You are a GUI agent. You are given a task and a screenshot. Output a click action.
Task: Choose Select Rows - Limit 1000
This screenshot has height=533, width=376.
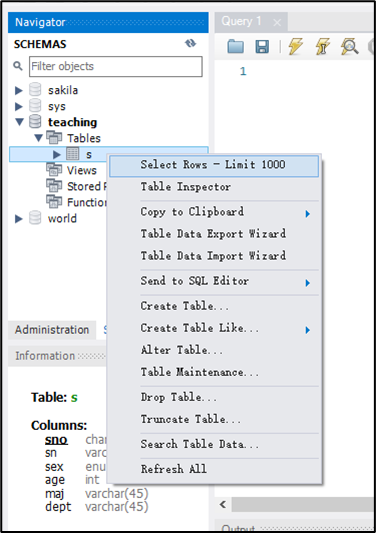(x=214, y=166)
